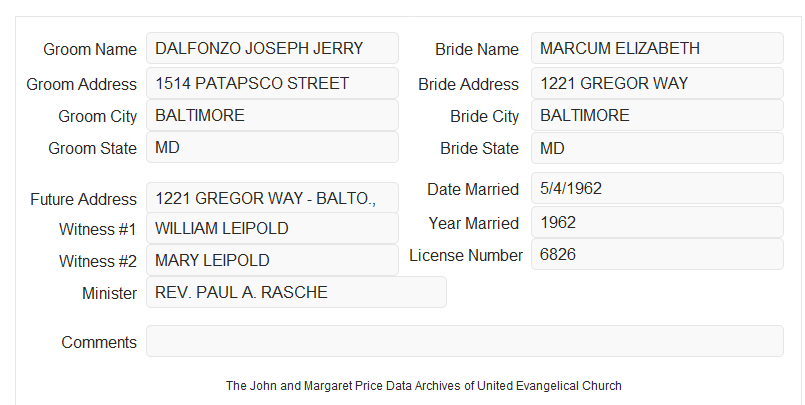Click the Bride State field
This screenshot has height=405, width=805.
pyautogui.click(x=657, y=148)
